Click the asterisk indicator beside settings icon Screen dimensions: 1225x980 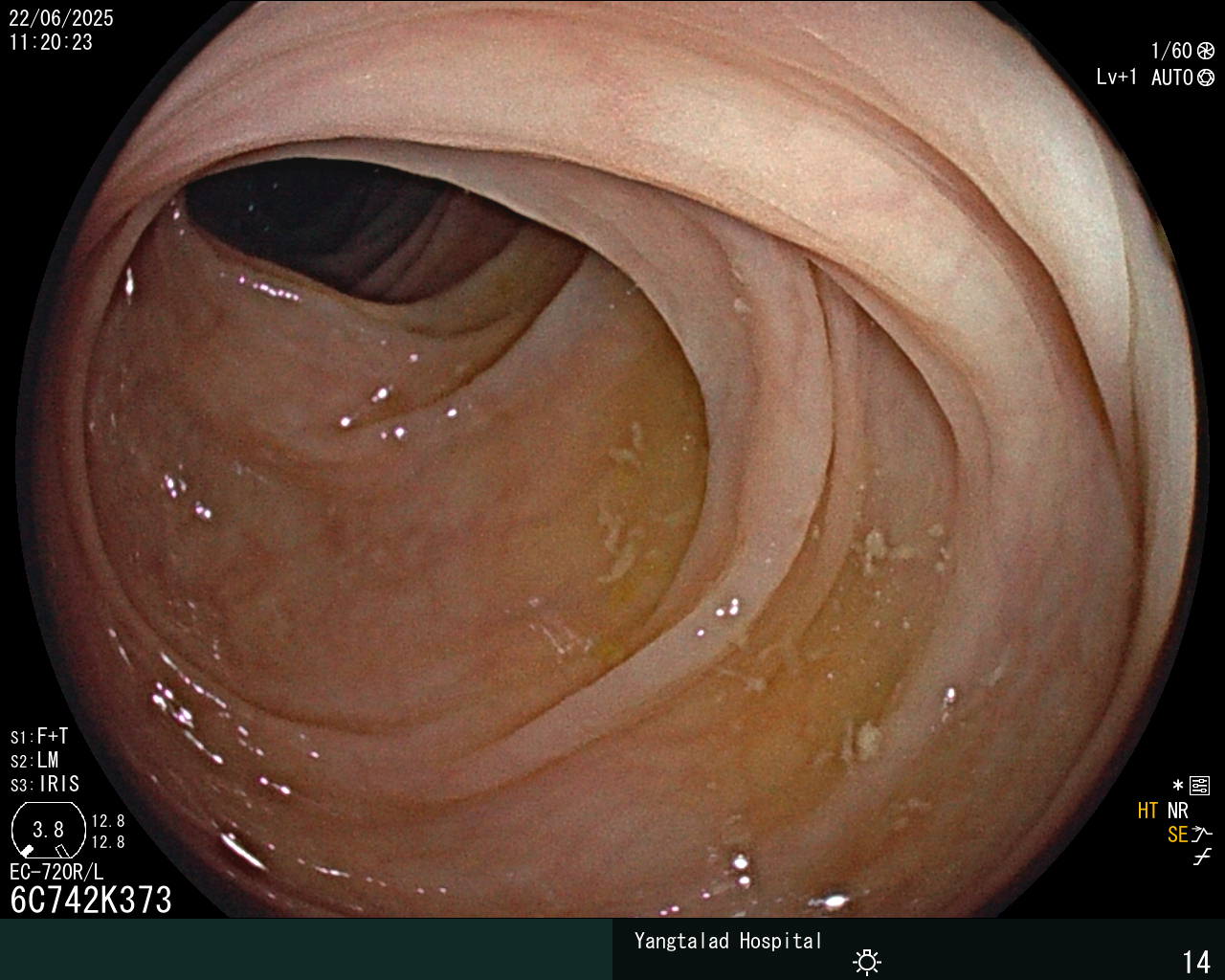coord(1178,786)
